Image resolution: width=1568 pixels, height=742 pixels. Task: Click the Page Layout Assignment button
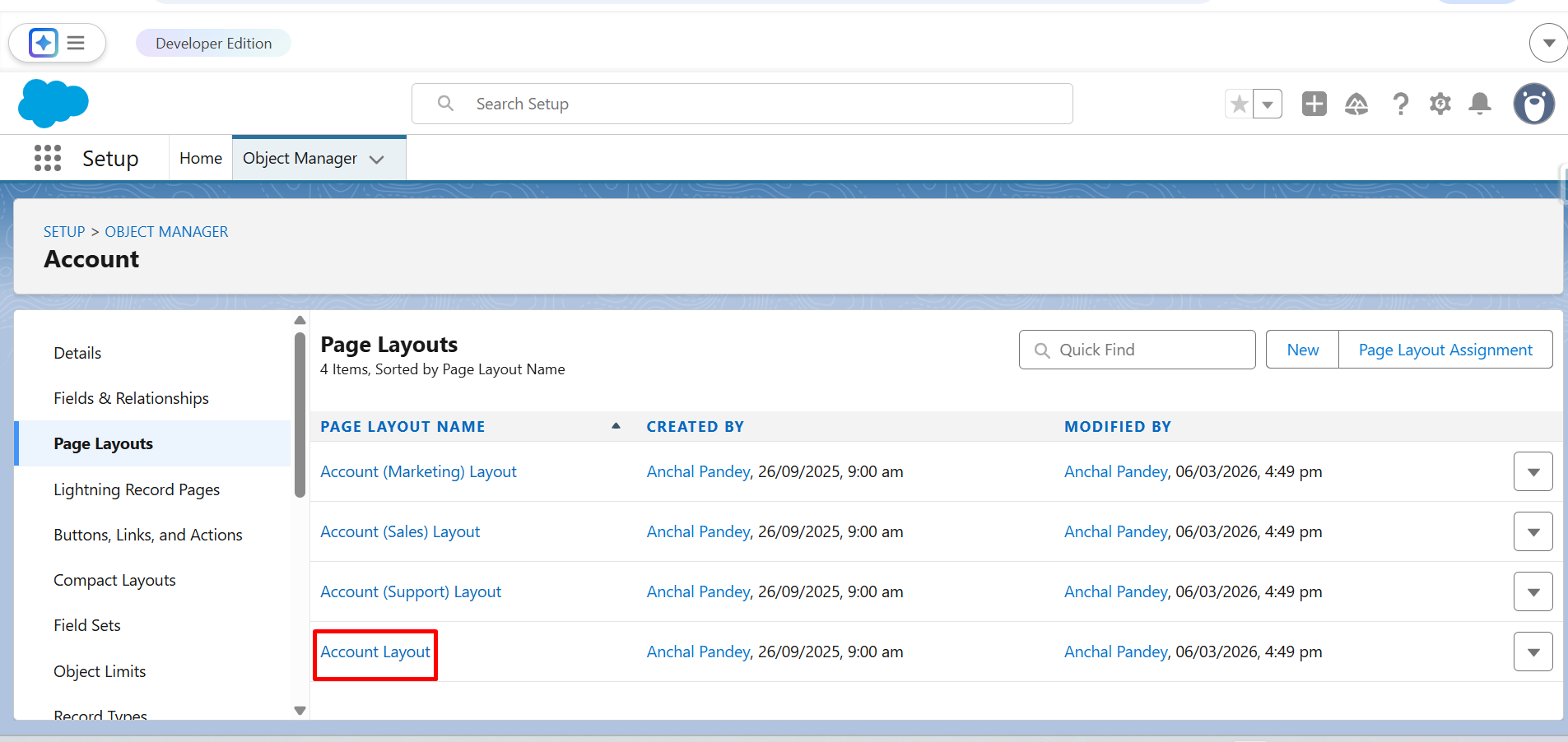pos(1445,350)
